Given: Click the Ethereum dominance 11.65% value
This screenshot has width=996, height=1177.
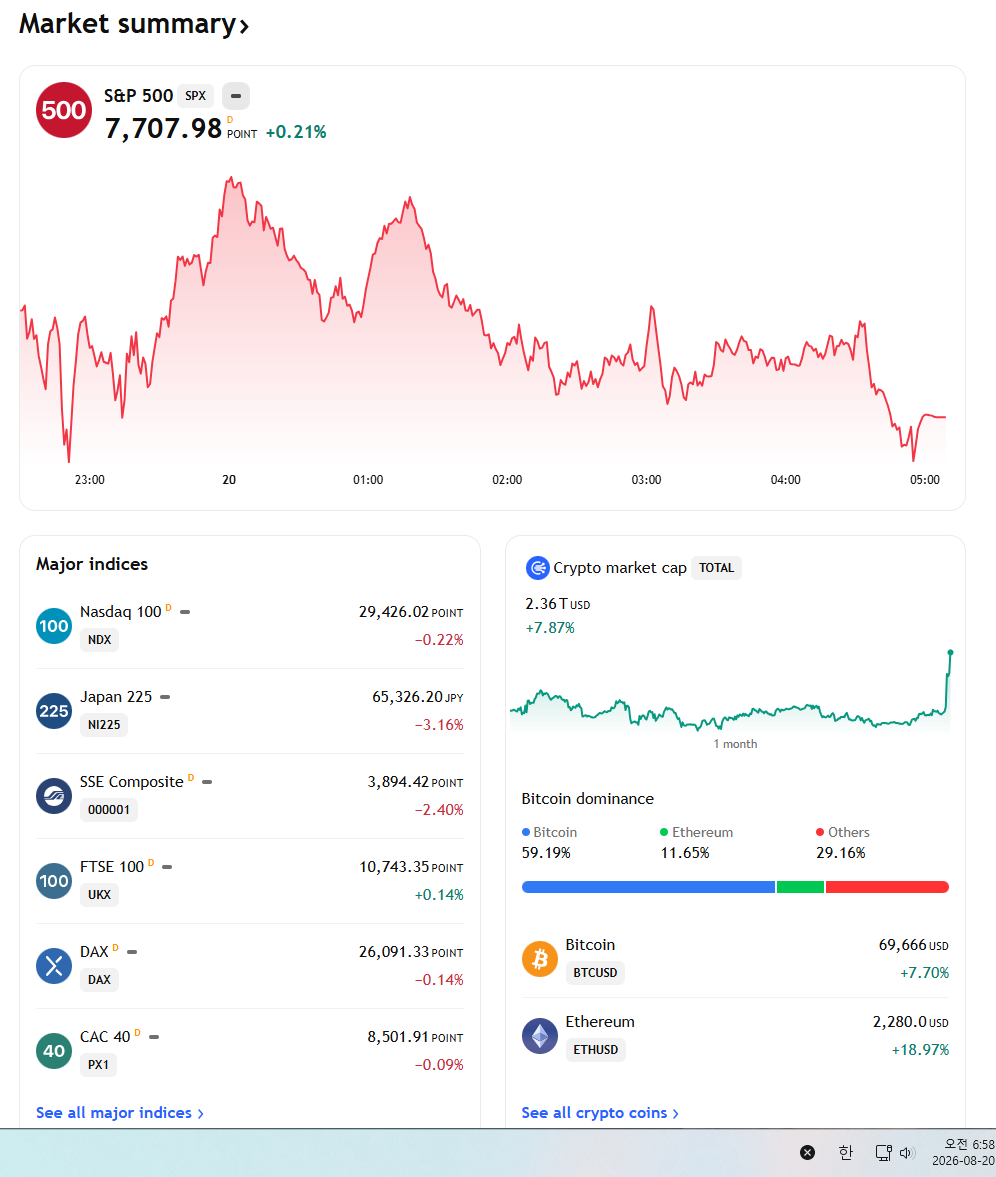Looking at the screenshot, I should (x=685, y=853).
